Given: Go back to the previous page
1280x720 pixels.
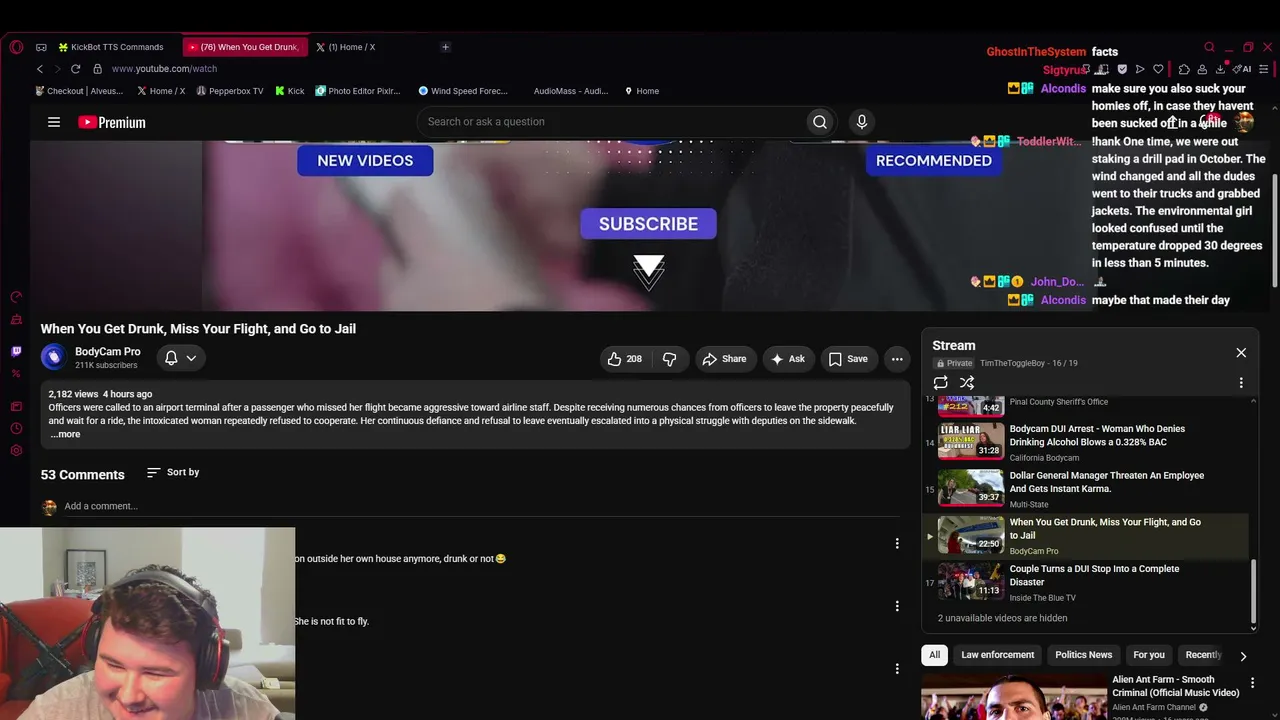Looking at the screenshot, I should pos(40,69).
